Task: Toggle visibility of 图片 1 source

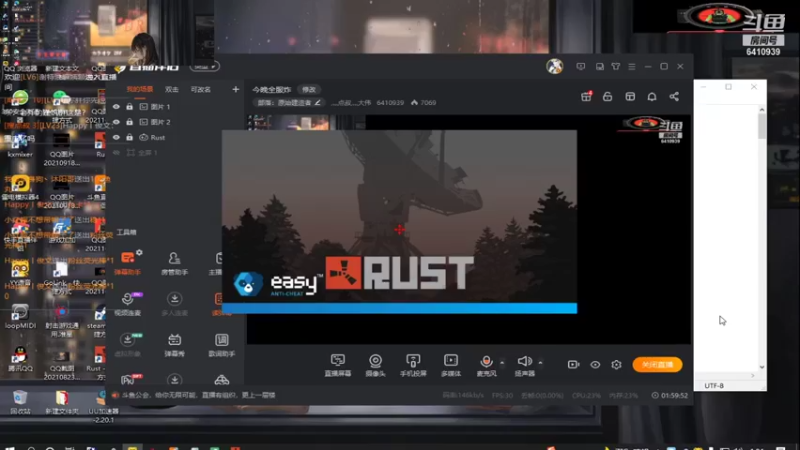Action: 116,107
